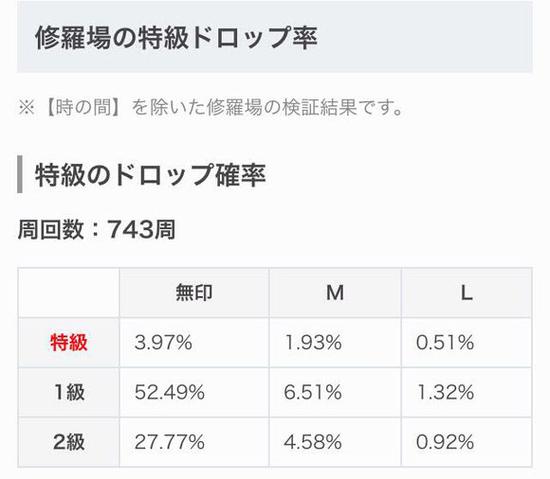Click the 修羅場の特級ドロップ率 heading banner
550x479 pixels.
coord(275,37)
